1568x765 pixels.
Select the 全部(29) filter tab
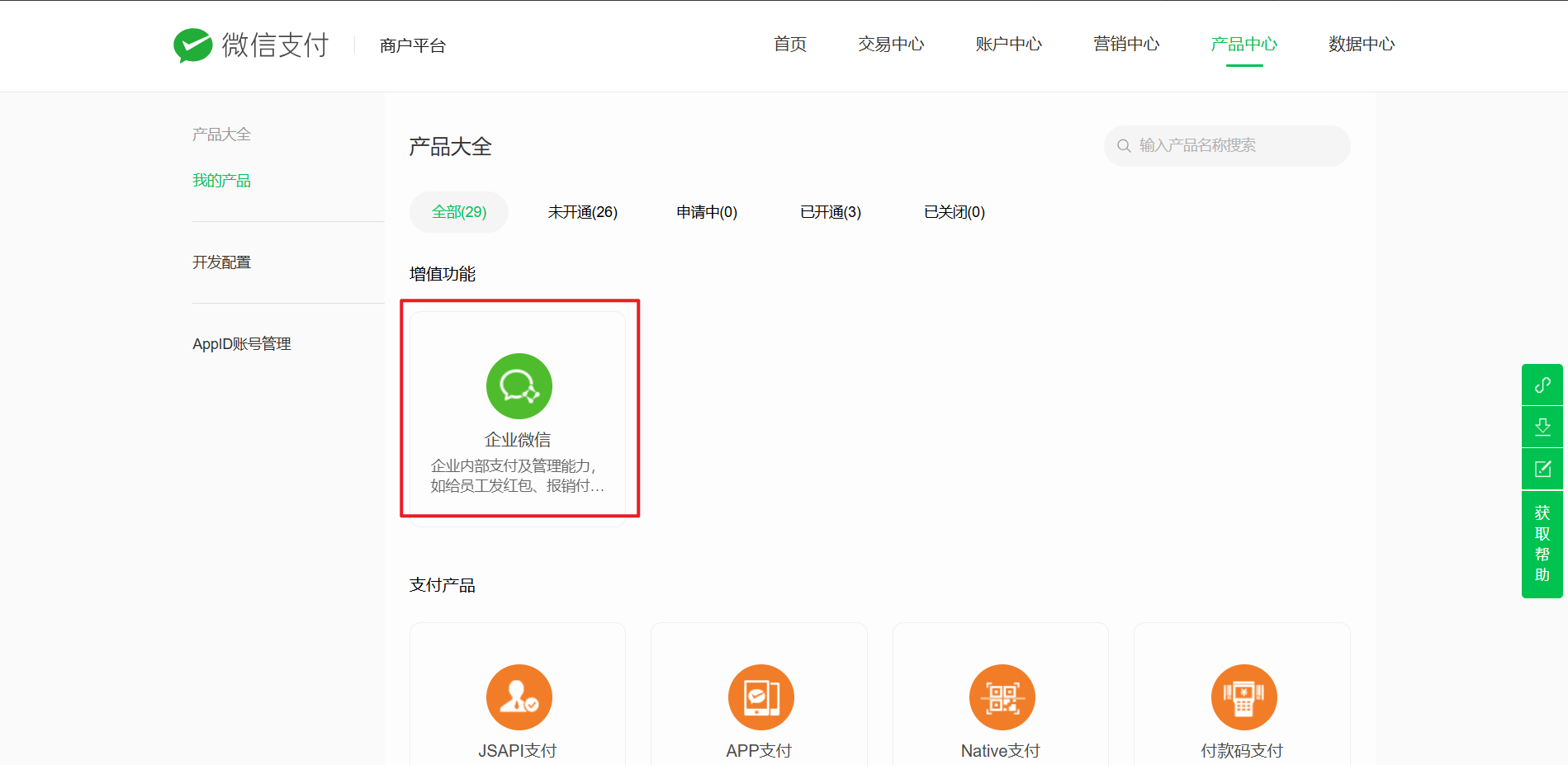459,212
